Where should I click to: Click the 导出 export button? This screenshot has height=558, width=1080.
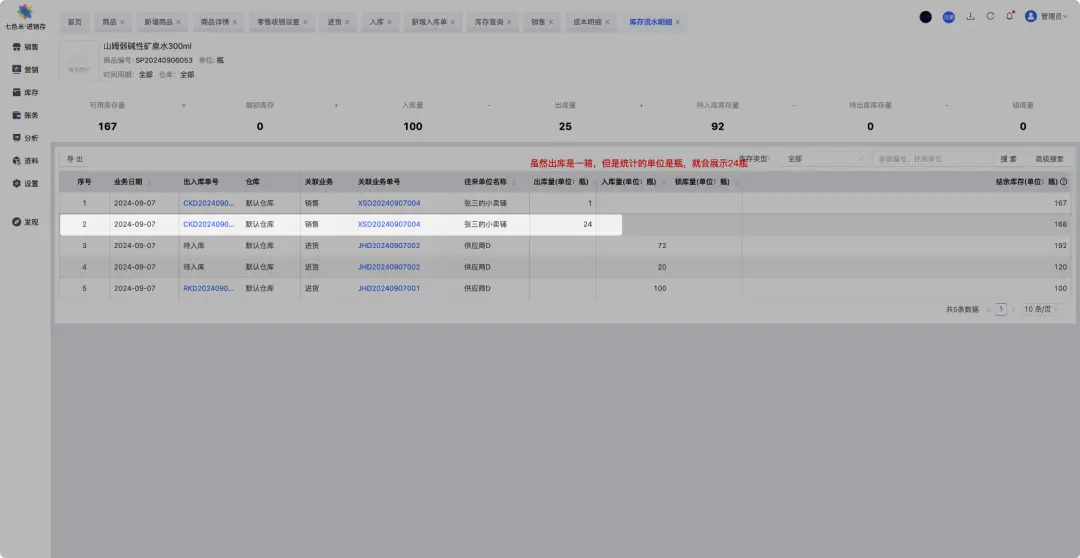click(75, 159)
